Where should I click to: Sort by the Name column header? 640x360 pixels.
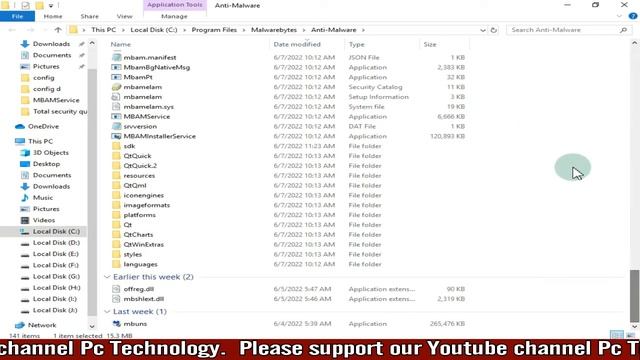point(121,44)
